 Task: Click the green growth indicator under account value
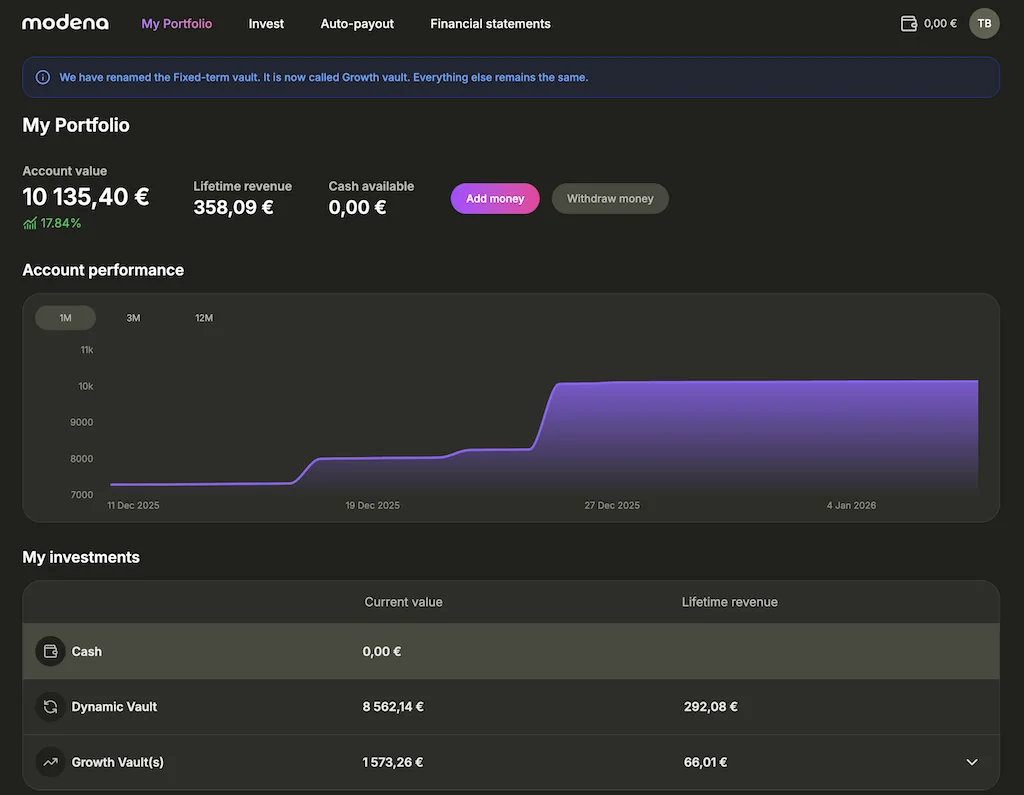click(51, 223)
